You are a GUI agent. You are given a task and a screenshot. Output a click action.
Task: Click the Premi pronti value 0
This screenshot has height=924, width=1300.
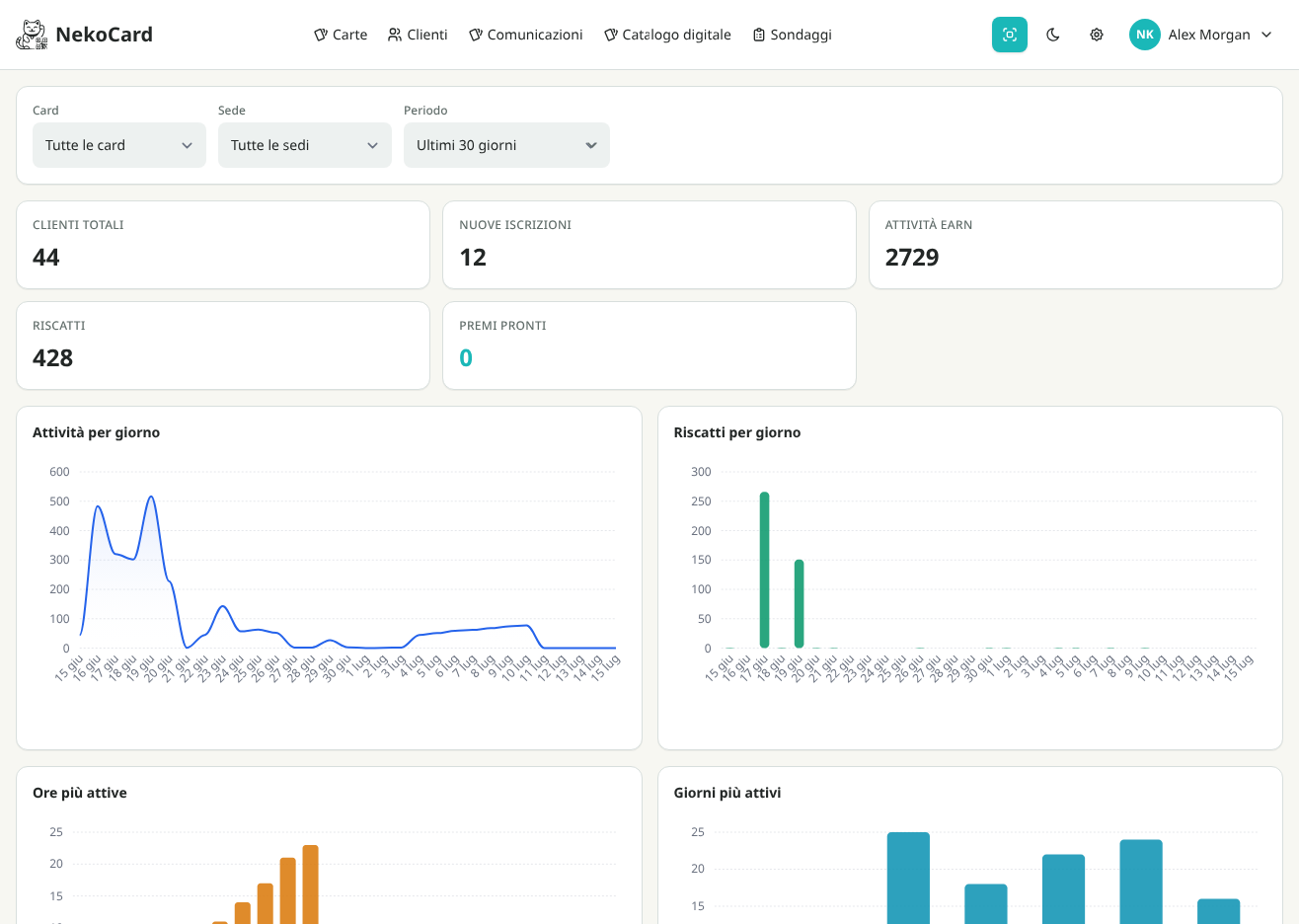[466, 358]
